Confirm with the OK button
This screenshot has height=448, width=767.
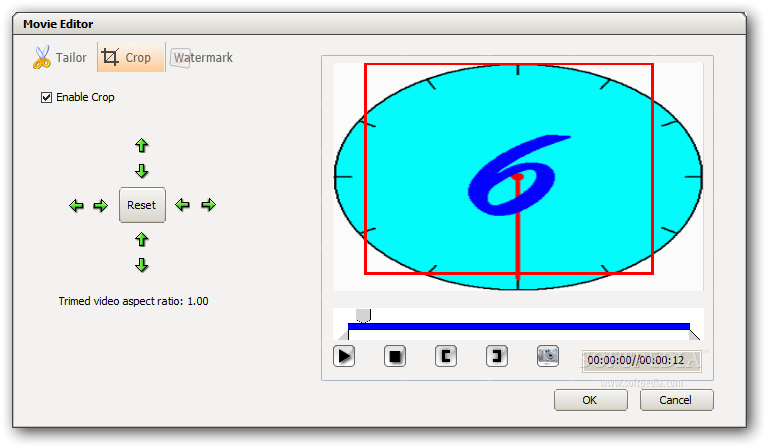pos(590,400)
